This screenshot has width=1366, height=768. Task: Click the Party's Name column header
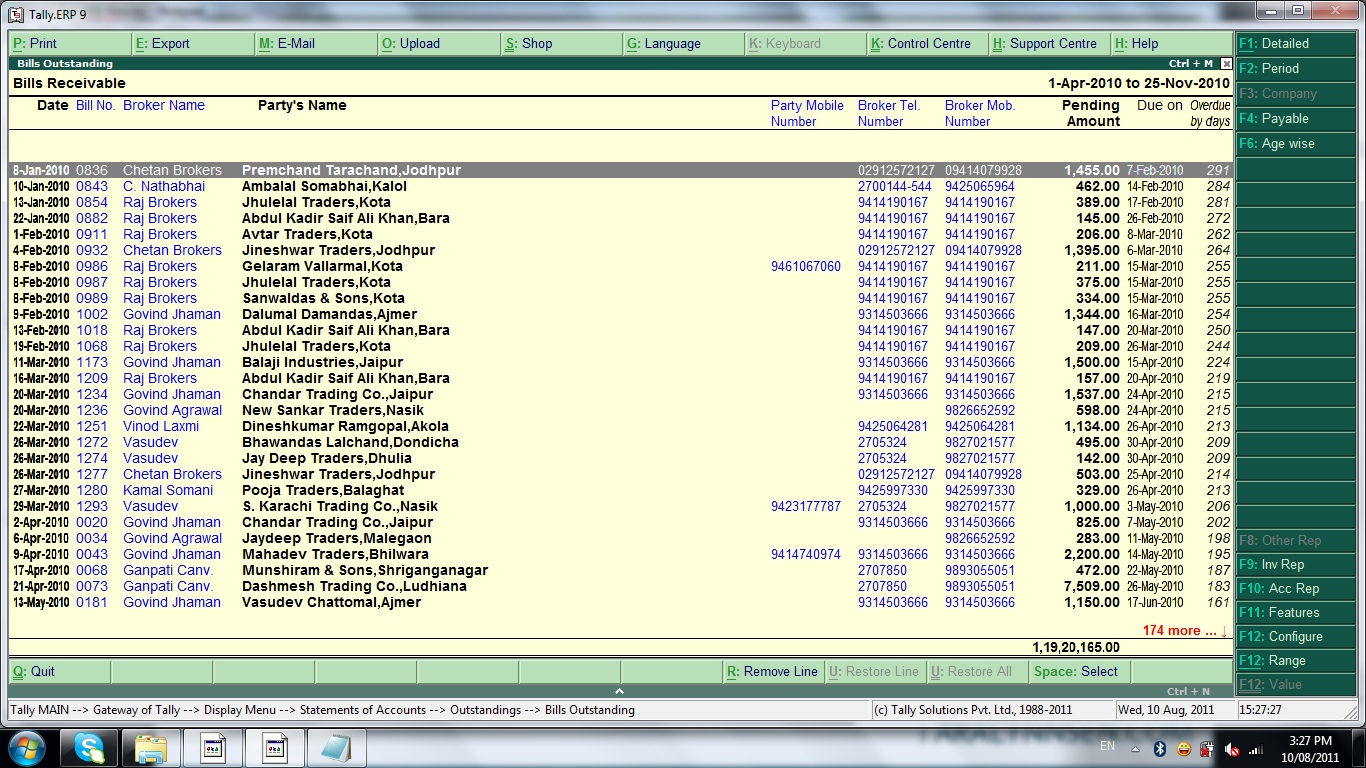point(302,105)
